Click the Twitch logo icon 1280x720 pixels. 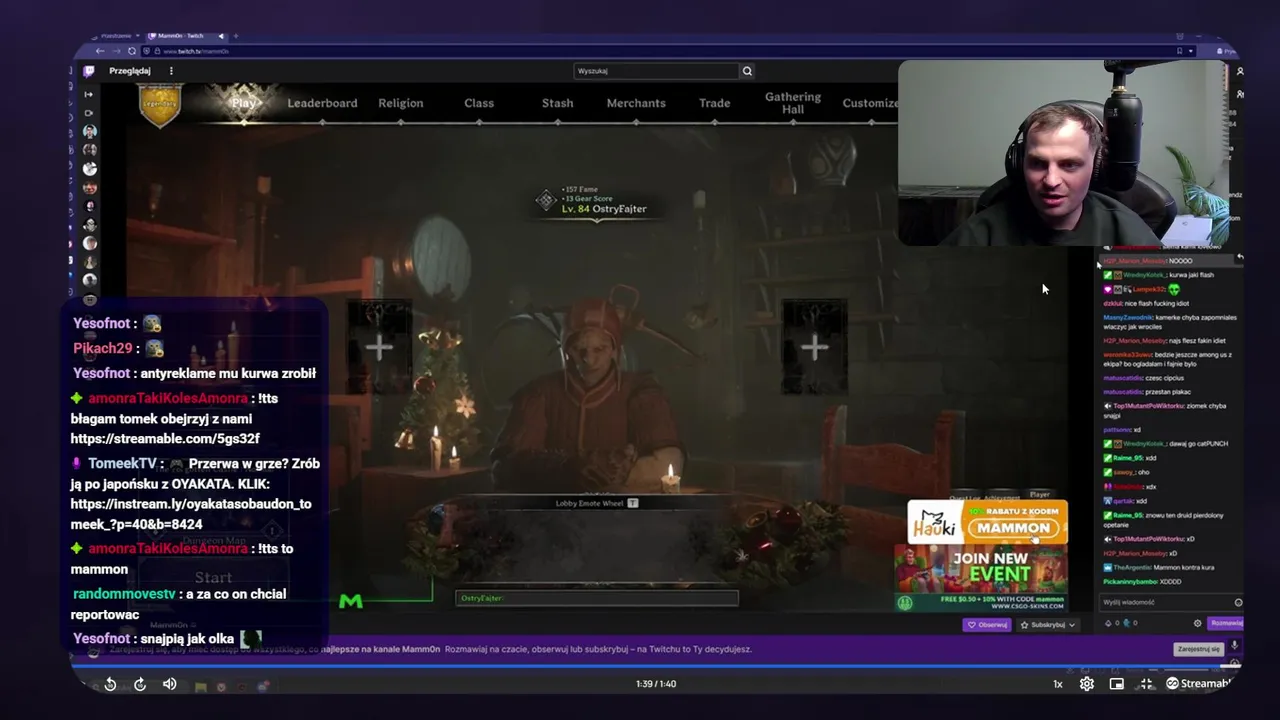point(89,71)
